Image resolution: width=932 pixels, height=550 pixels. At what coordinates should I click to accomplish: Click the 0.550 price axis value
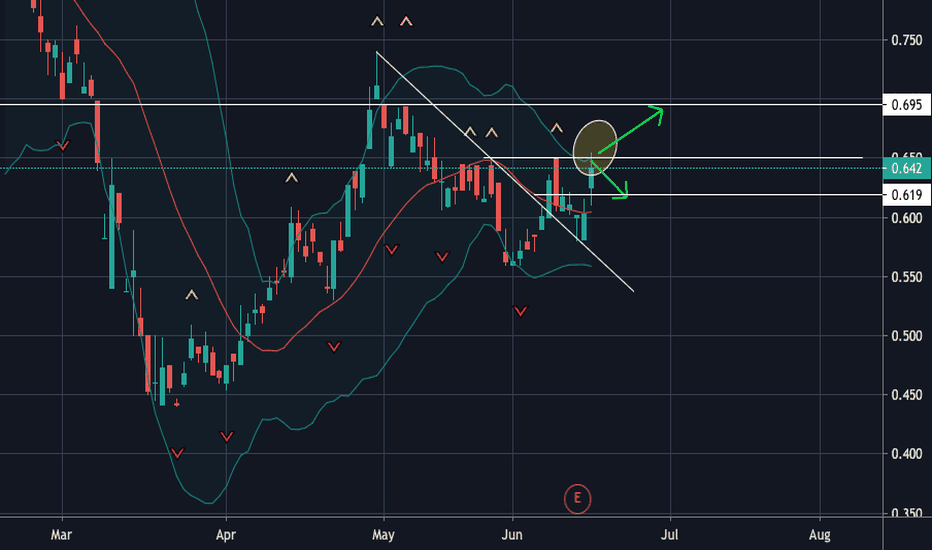[906, 277]
